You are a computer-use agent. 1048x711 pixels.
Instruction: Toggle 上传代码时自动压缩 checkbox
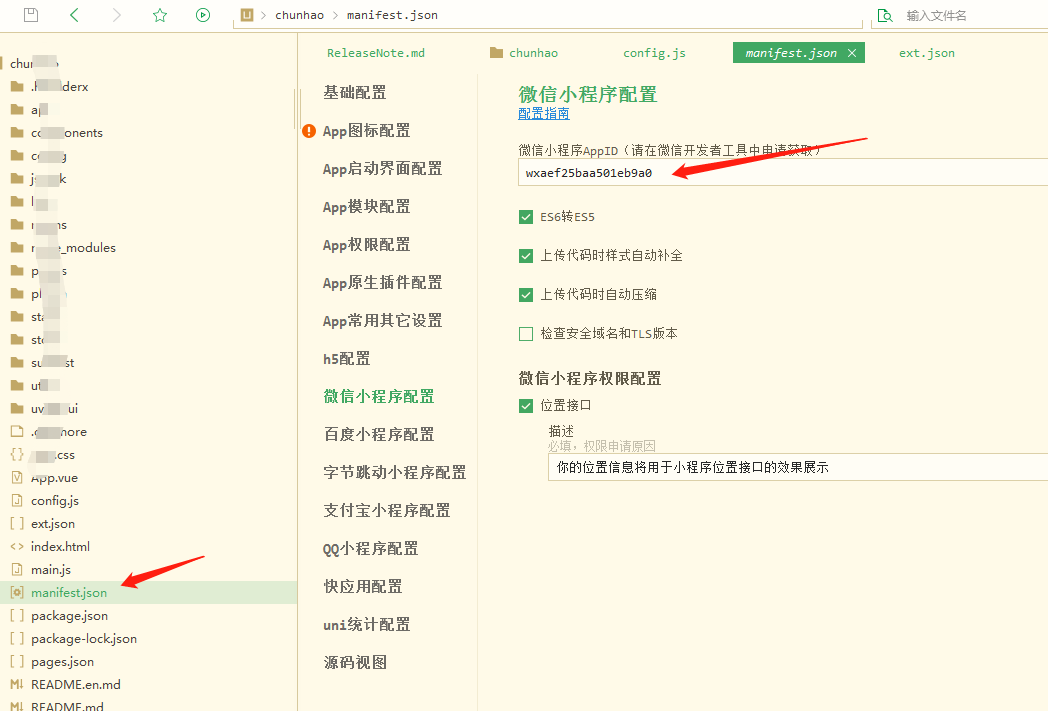pyautogui.click(x=526, y=295)
